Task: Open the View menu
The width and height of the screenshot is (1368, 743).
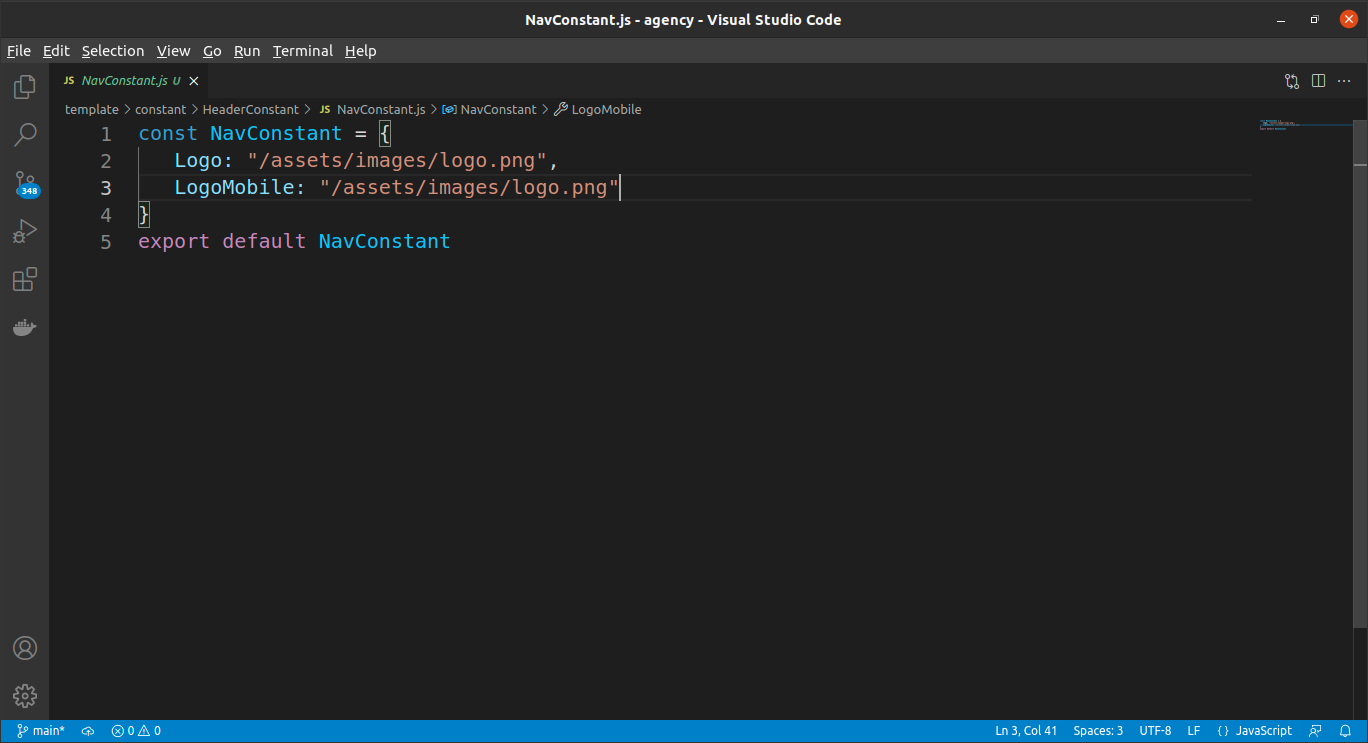Action: point(173,51)
